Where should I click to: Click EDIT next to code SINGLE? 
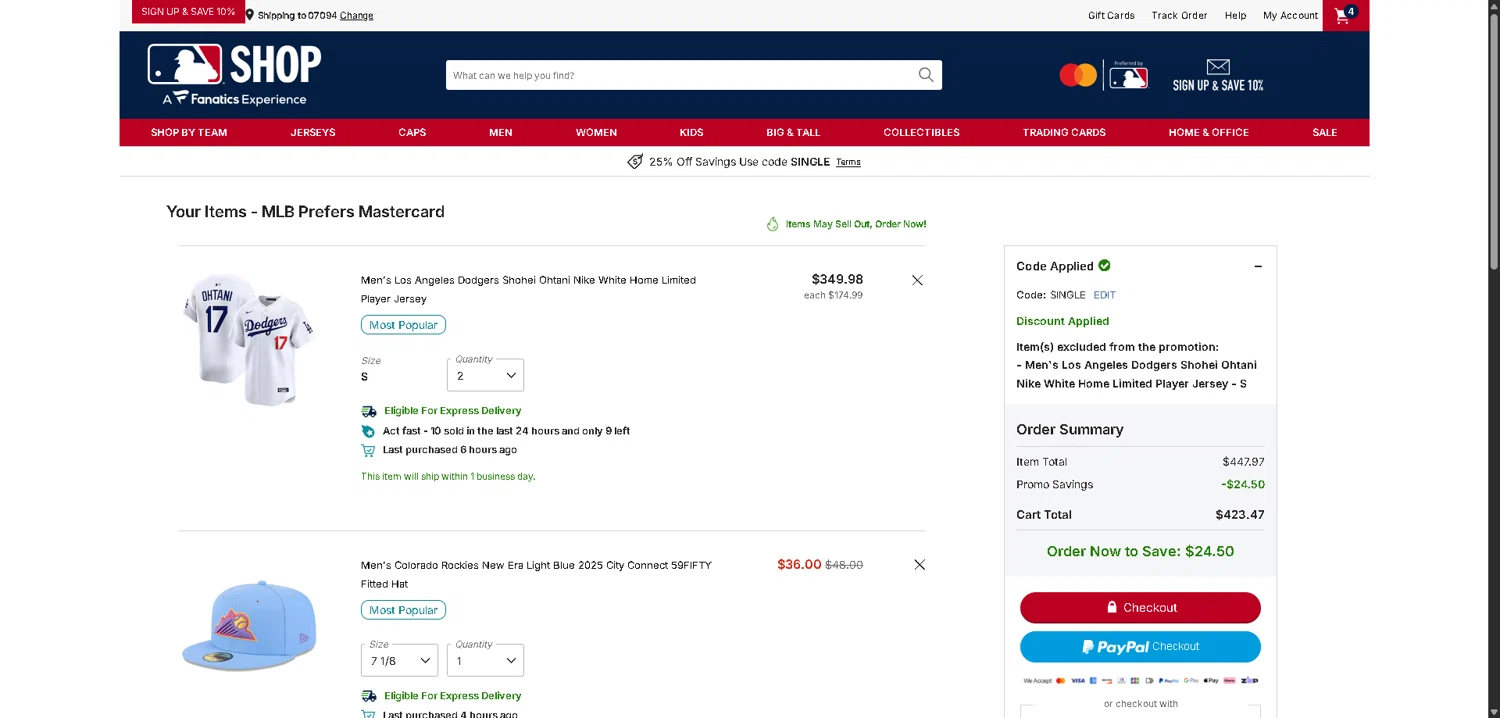tap(1104, 295)
